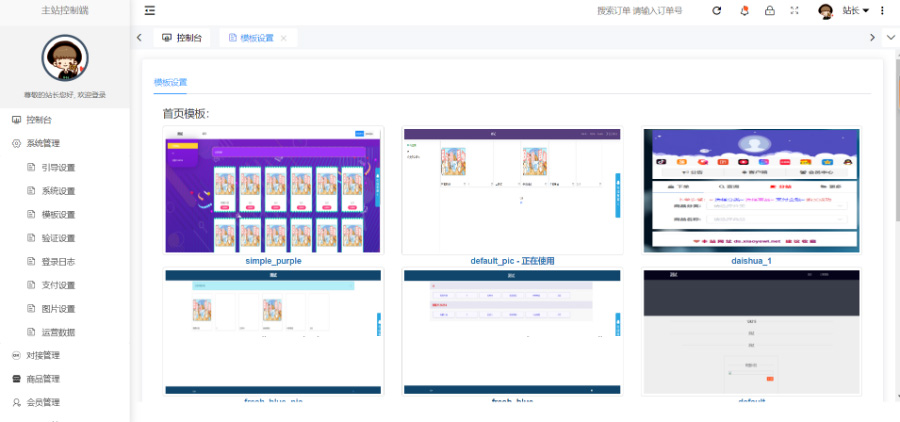
Task: Close the 模板设置 tab
Action: coord(284,38)
